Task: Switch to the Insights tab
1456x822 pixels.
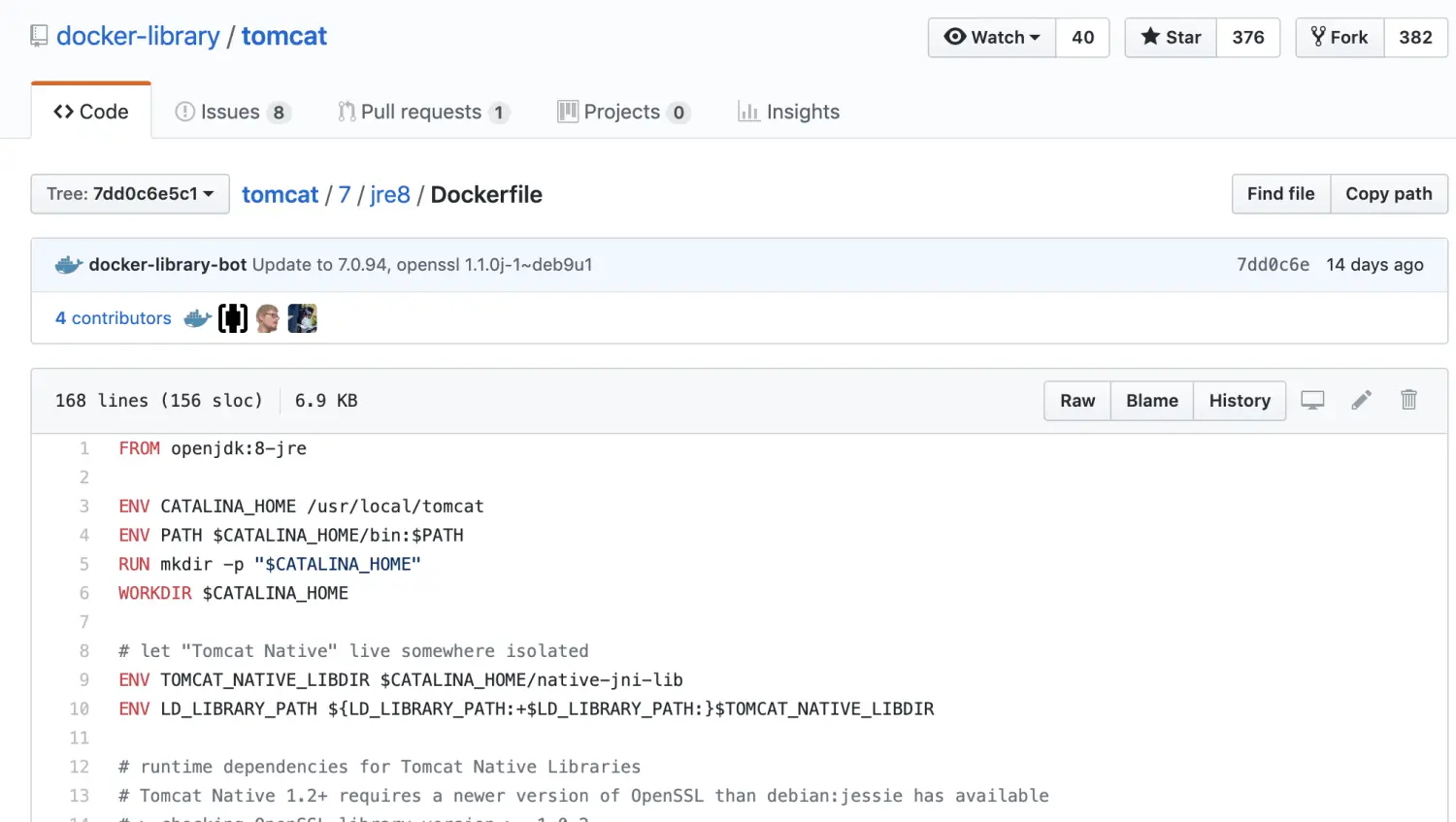Action: coord(788,112)
